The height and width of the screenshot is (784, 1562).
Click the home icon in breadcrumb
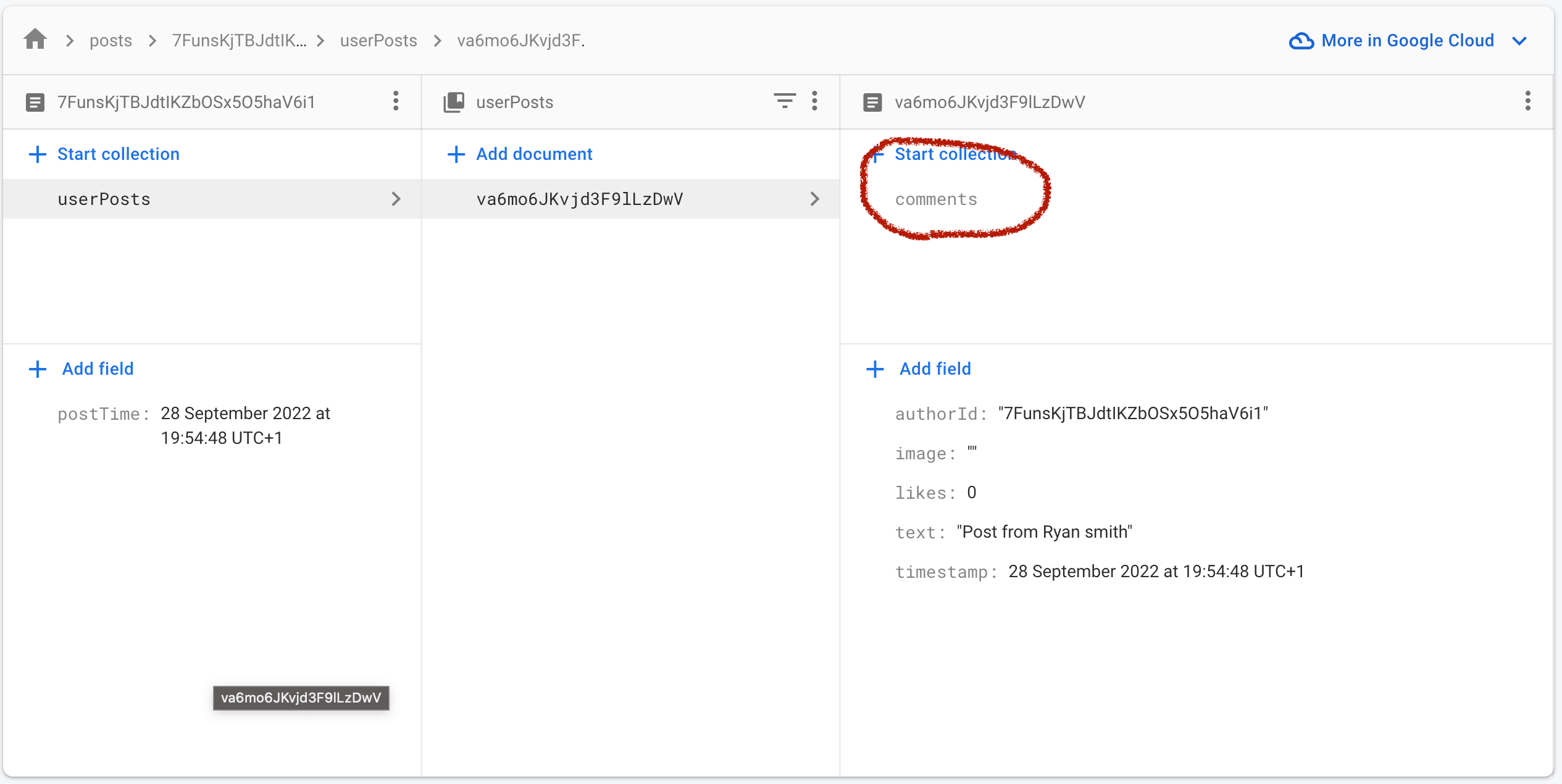coord(35,40)
